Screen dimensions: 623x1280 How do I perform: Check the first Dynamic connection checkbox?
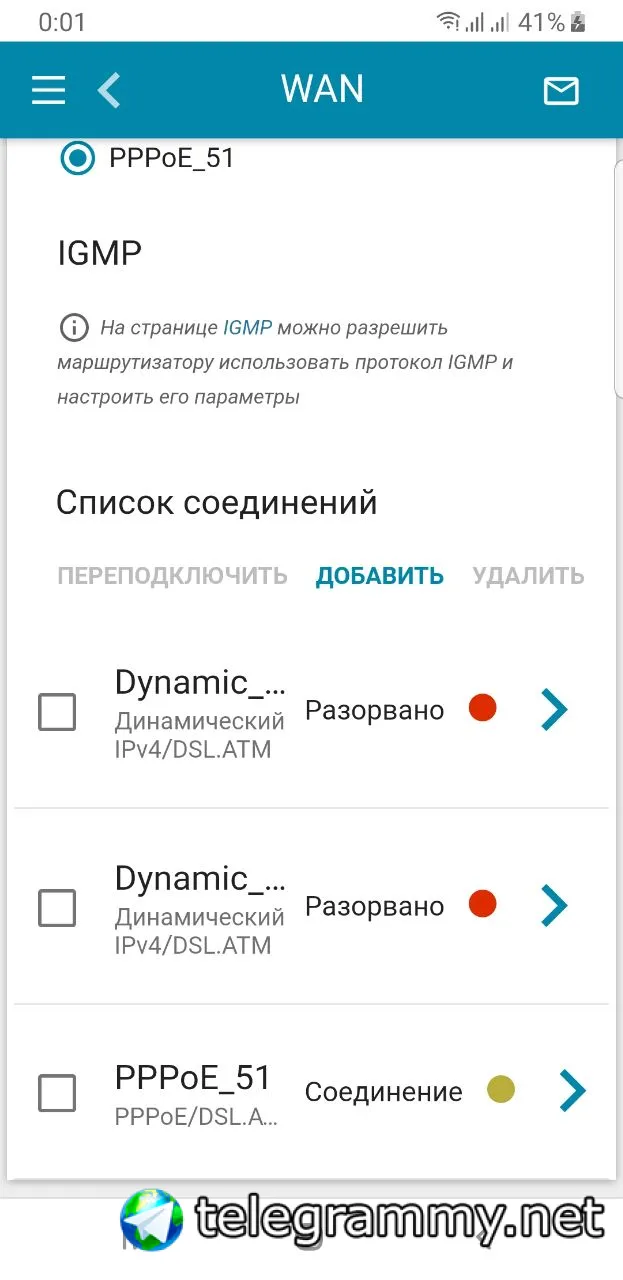pyautogui.click(x=57, y=713)
